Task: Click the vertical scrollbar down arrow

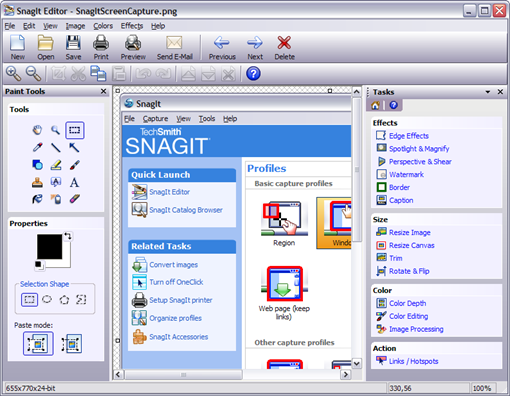Action: click(356, 363)
